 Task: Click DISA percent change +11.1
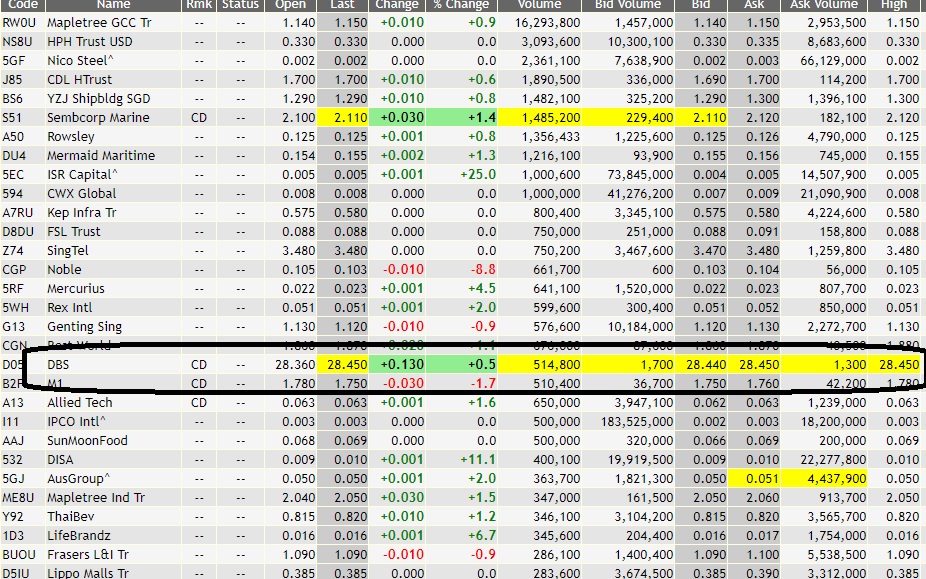(x=478, y=460)
